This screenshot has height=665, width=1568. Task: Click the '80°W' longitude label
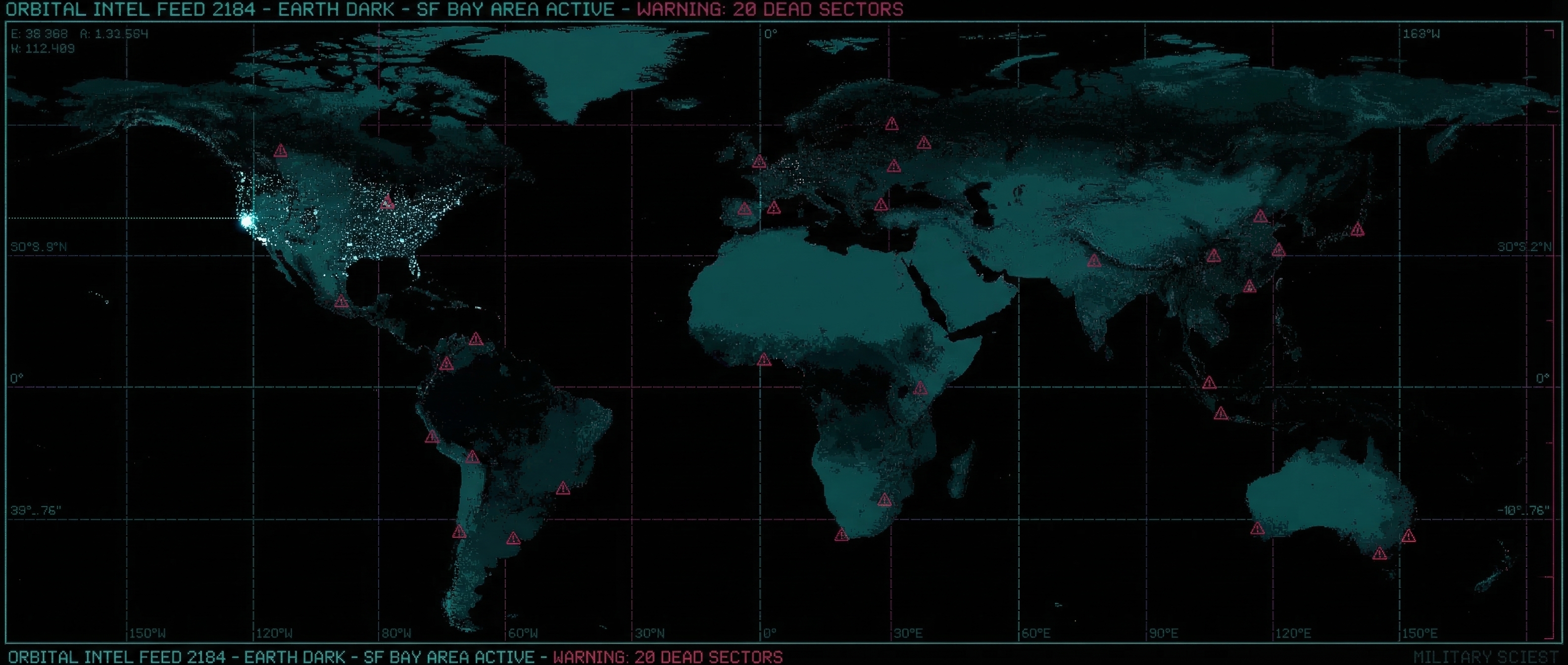point(396,633)
